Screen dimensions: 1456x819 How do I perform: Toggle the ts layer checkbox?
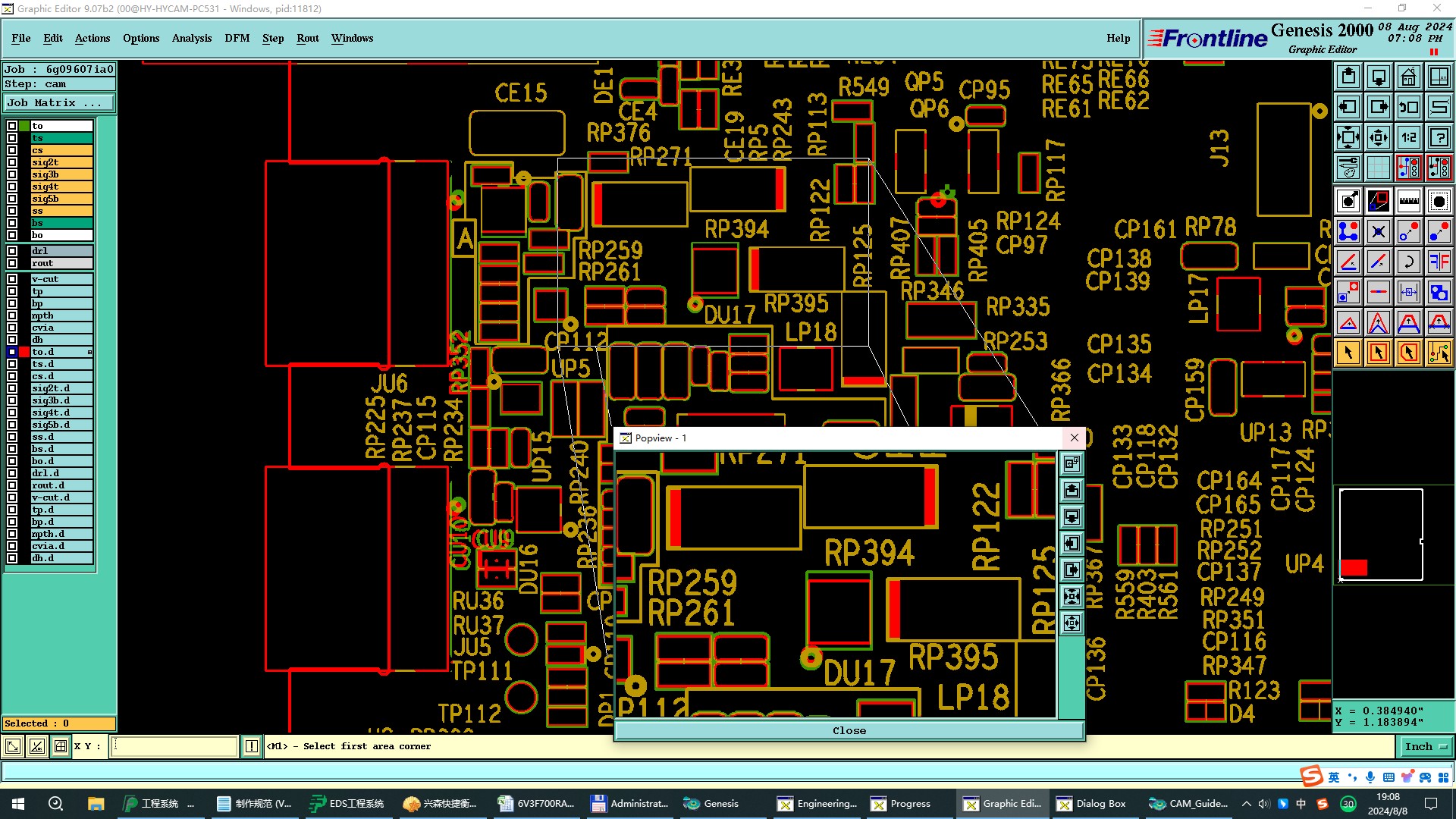coord(12,138)
